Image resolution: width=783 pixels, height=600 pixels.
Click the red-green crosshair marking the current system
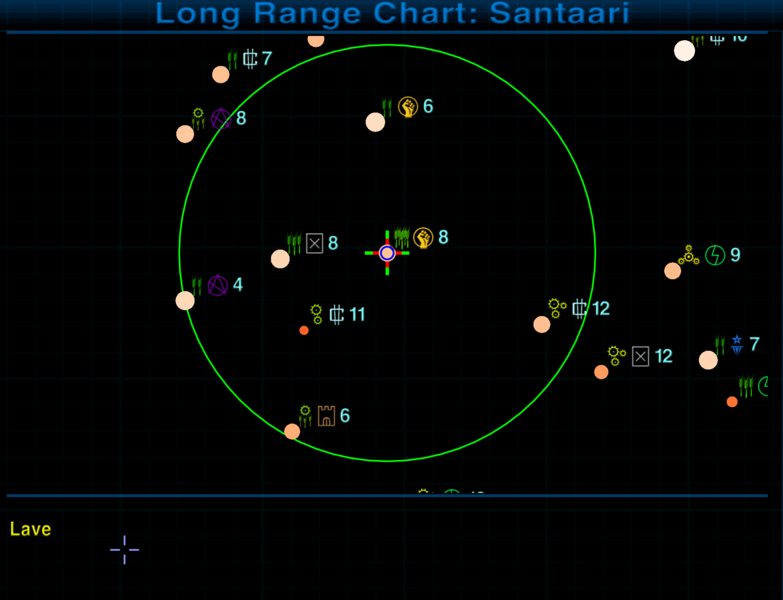click(x=387, y=253)
